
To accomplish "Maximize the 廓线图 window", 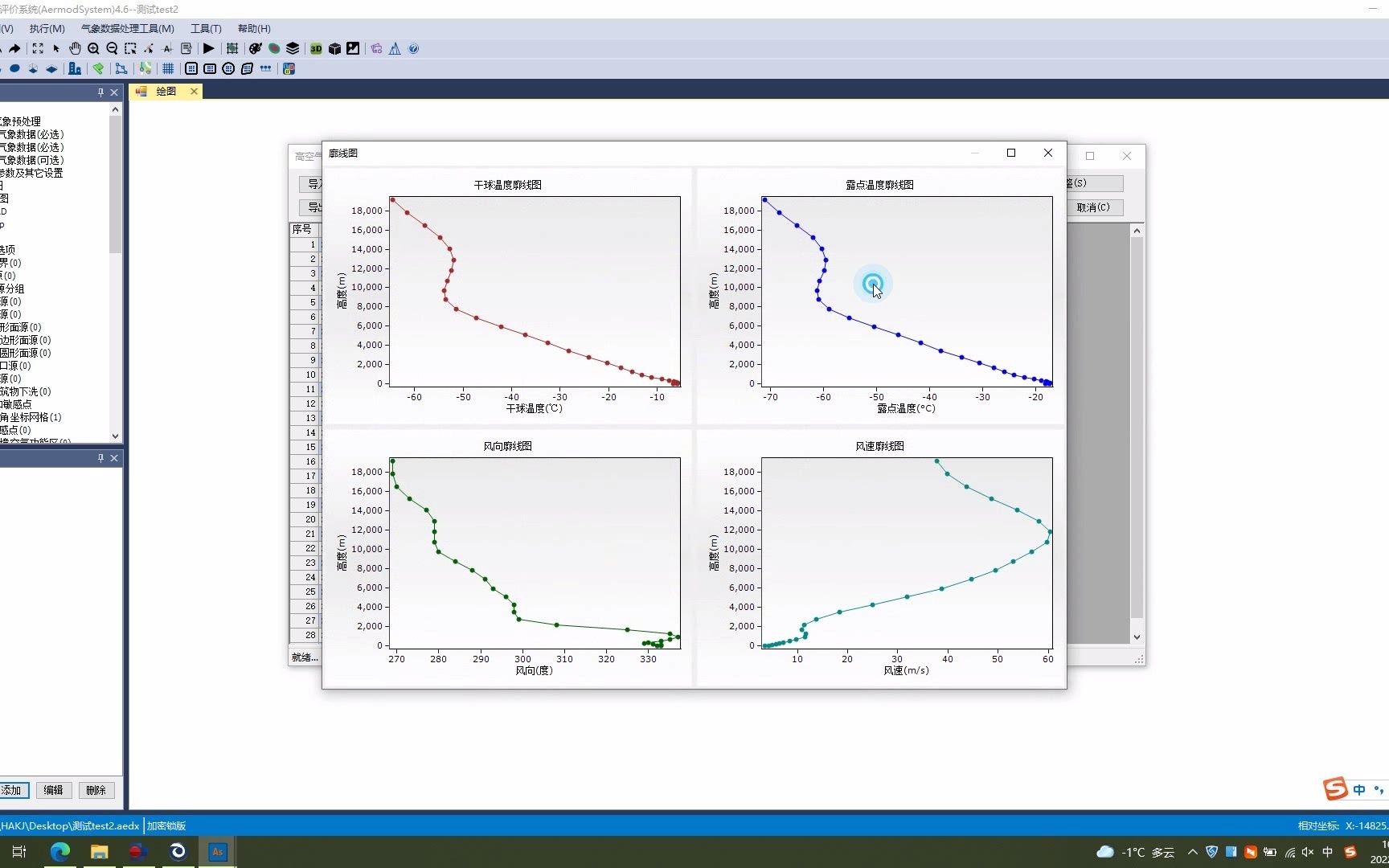I will [x=1011, y=153].
